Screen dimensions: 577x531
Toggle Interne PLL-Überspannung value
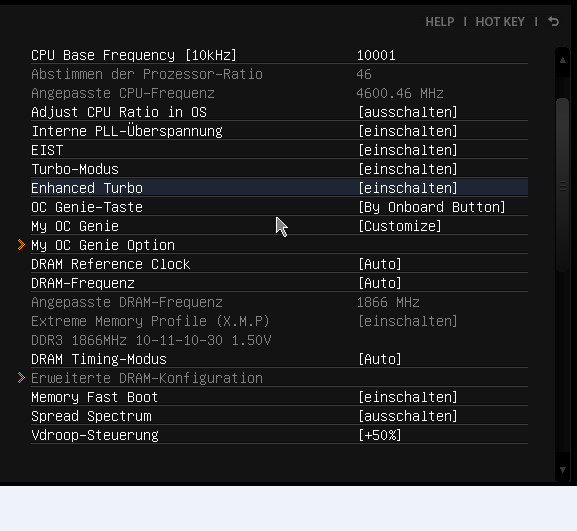coord(408,131)
